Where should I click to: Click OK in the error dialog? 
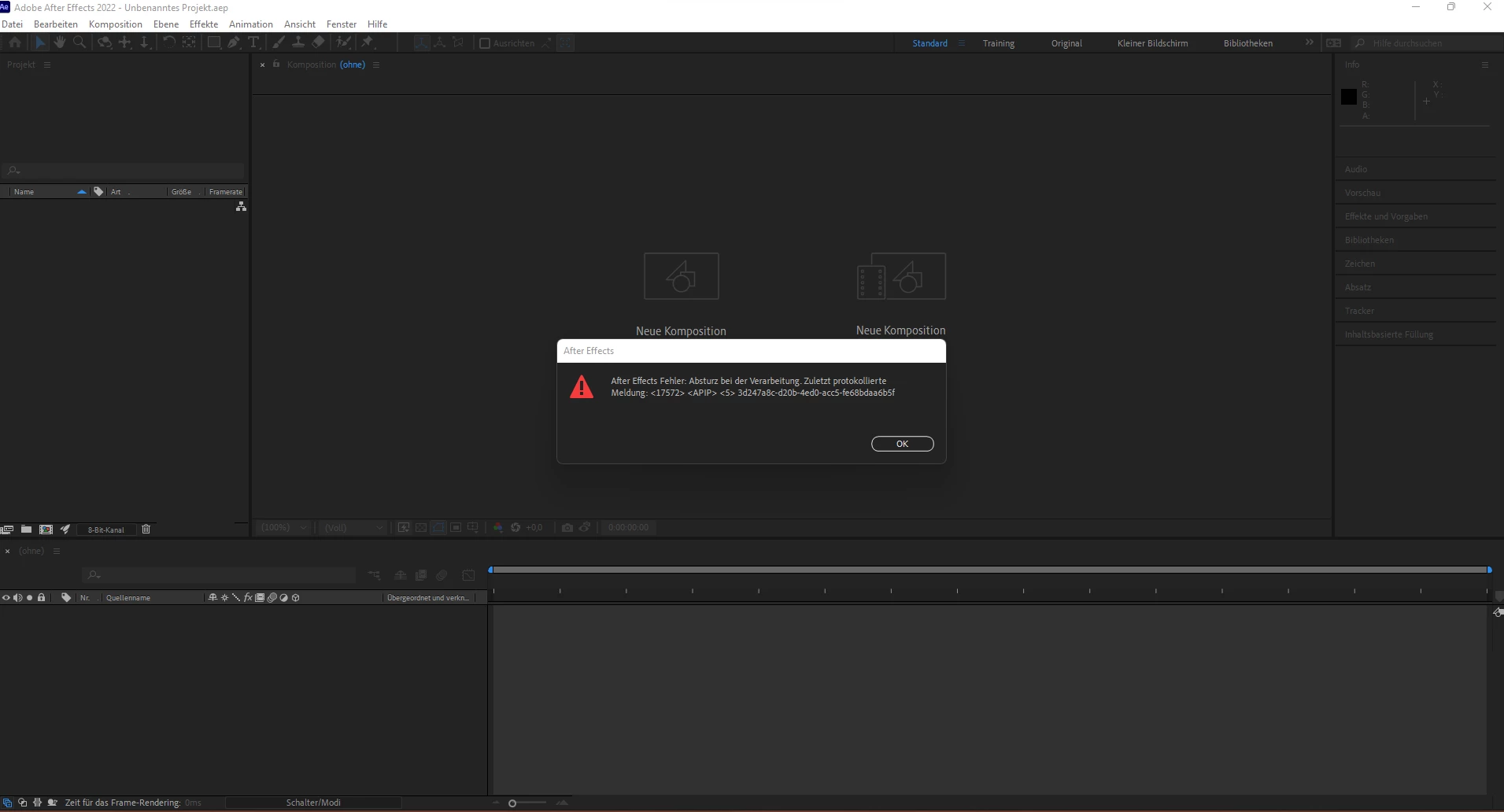[902, 444]
